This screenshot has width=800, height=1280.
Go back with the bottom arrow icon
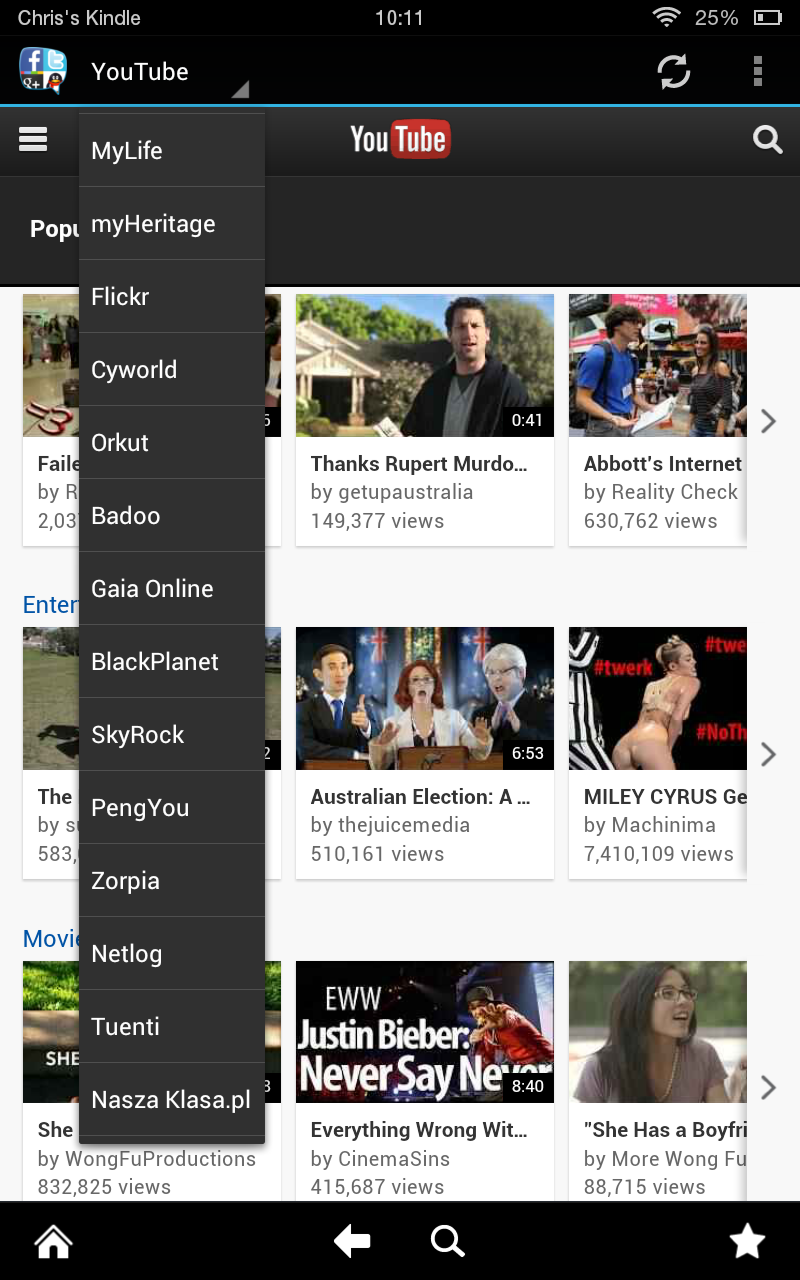352,1242
